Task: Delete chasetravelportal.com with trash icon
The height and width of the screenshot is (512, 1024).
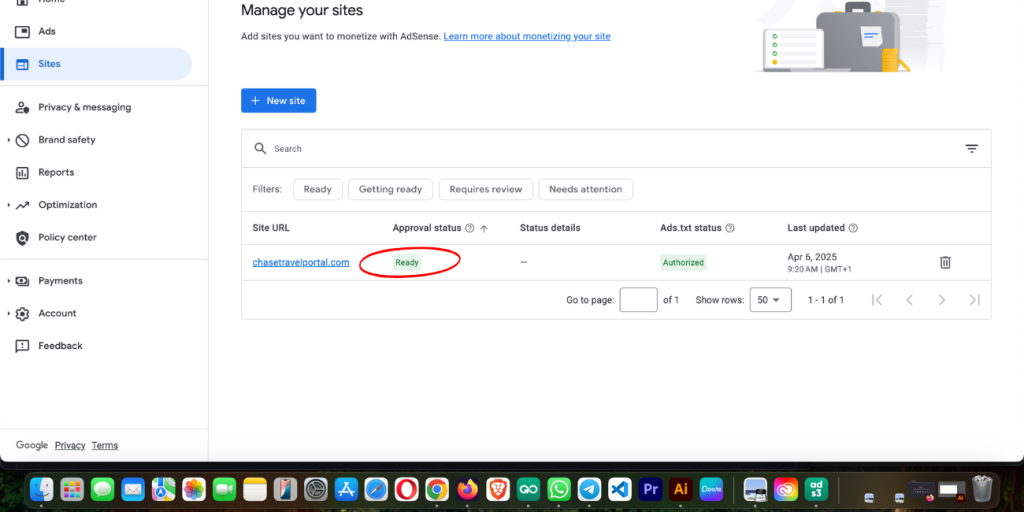Action: 945,263
